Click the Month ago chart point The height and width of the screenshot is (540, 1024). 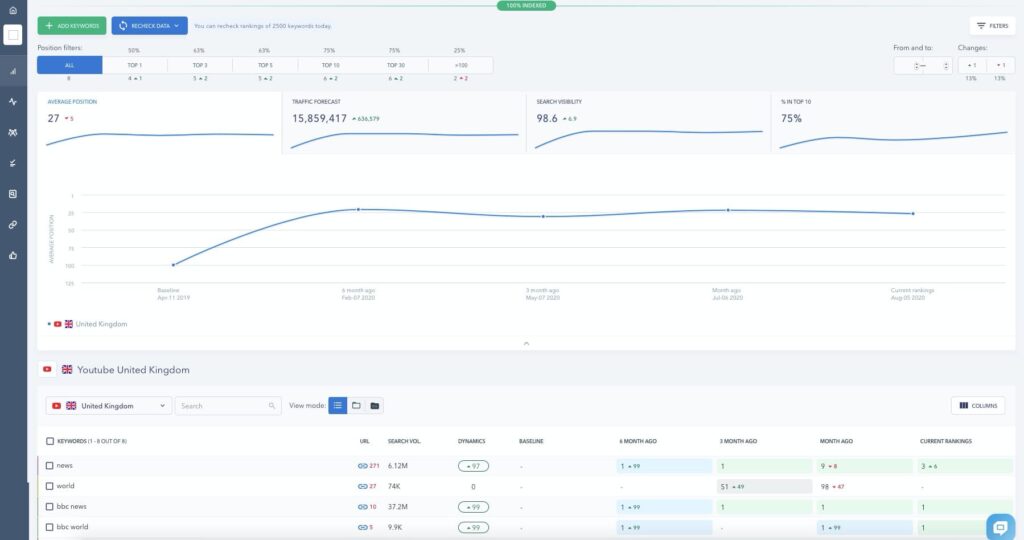pos(728,210)
